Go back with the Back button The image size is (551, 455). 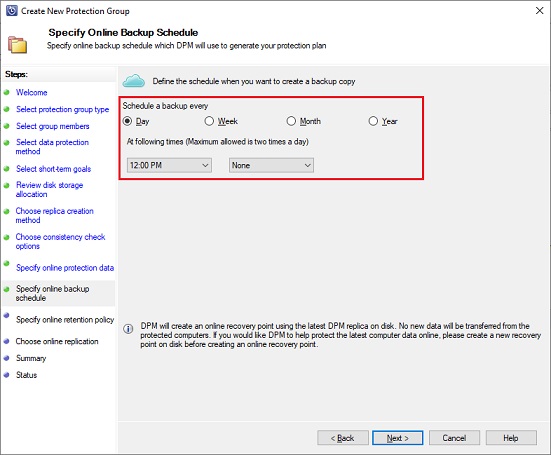(x=343, y=438)
